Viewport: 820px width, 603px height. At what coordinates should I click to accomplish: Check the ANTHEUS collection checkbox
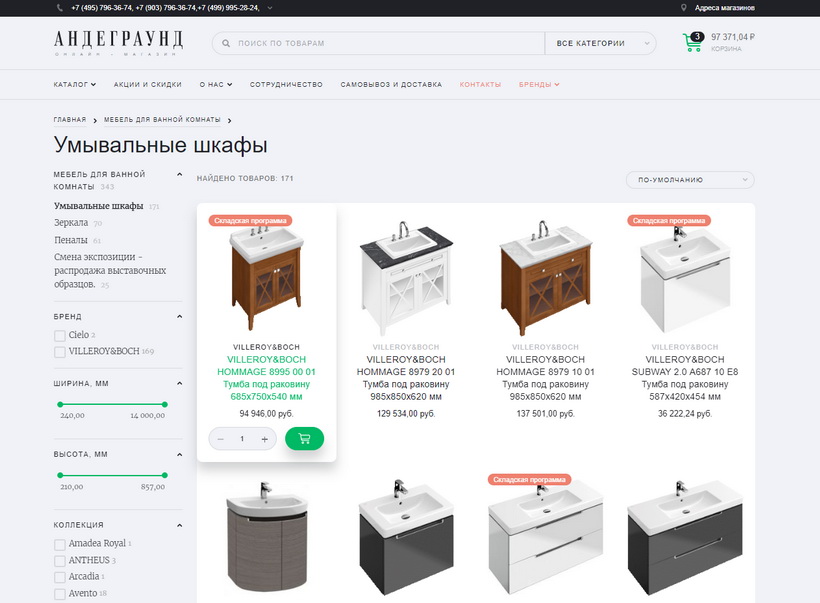60,561
